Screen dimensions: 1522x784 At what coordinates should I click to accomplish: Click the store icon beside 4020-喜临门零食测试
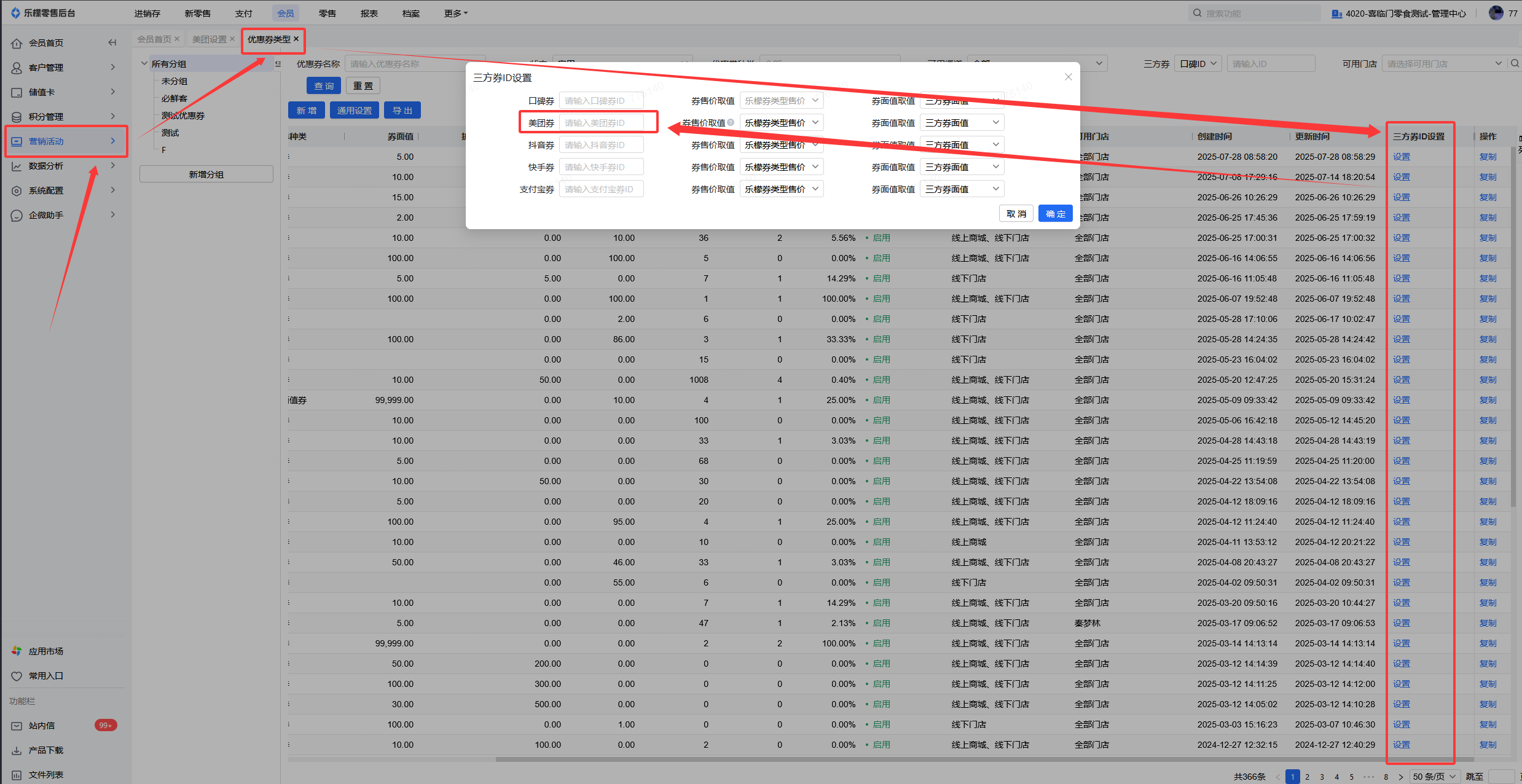point(1336,14)
